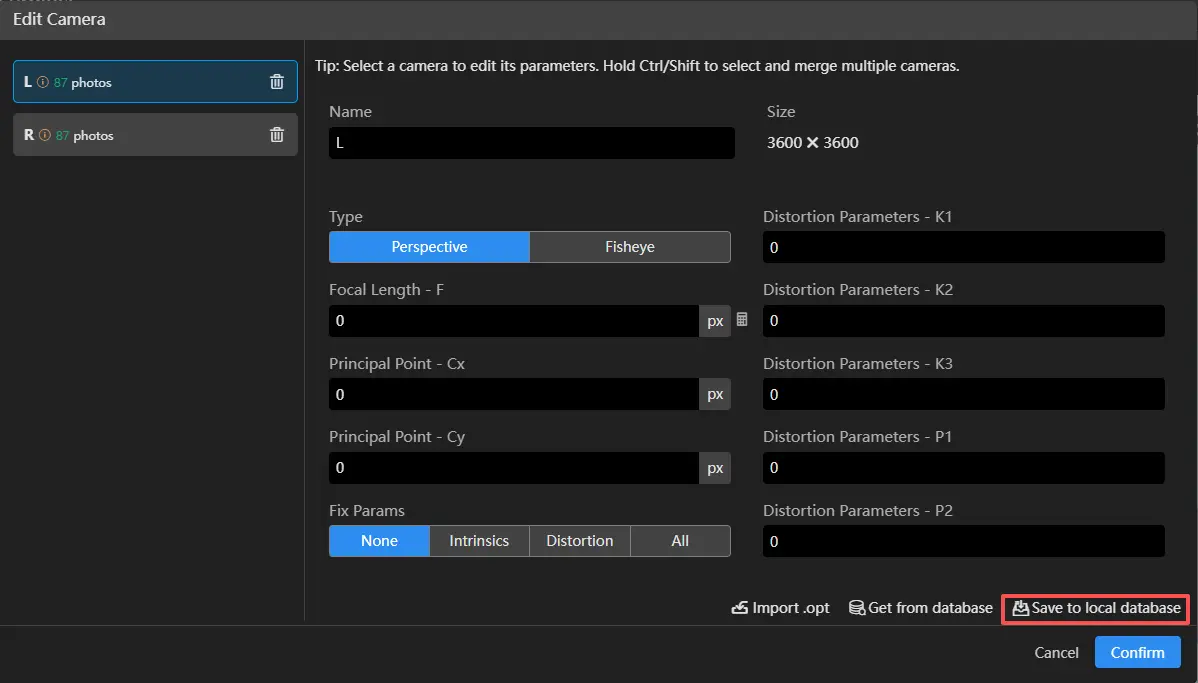Select the Perspective camera type

click(x=429, y=247)
